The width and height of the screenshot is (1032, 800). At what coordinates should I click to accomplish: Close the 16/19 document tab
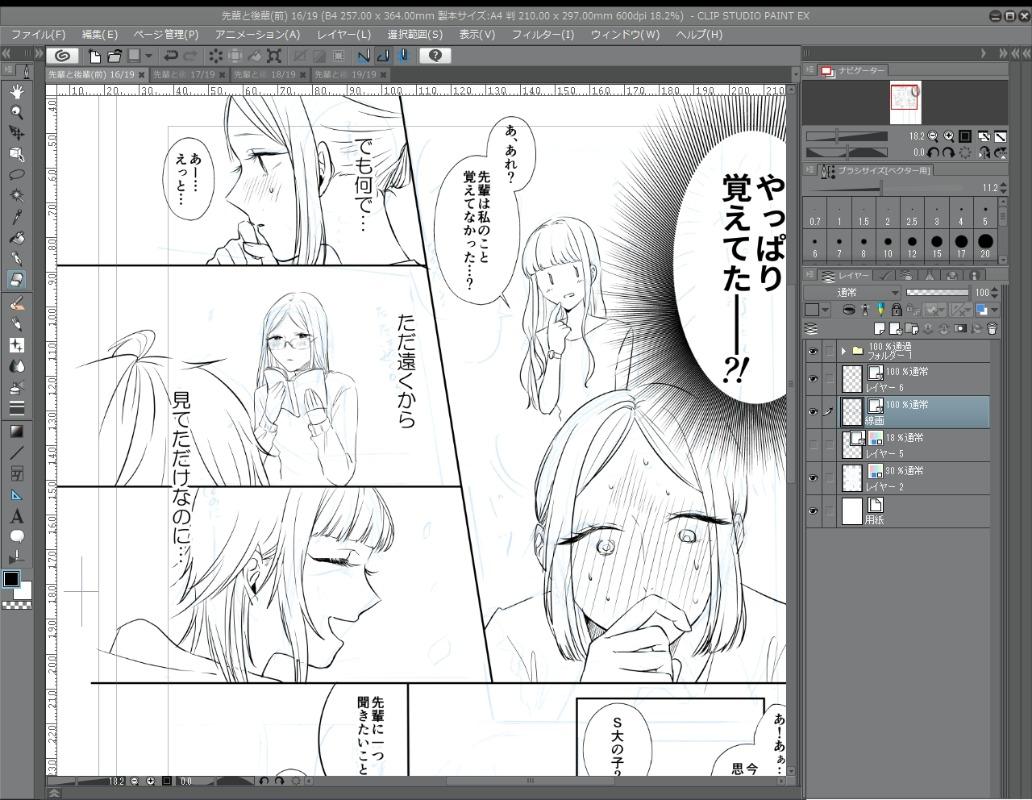point(142,75)
